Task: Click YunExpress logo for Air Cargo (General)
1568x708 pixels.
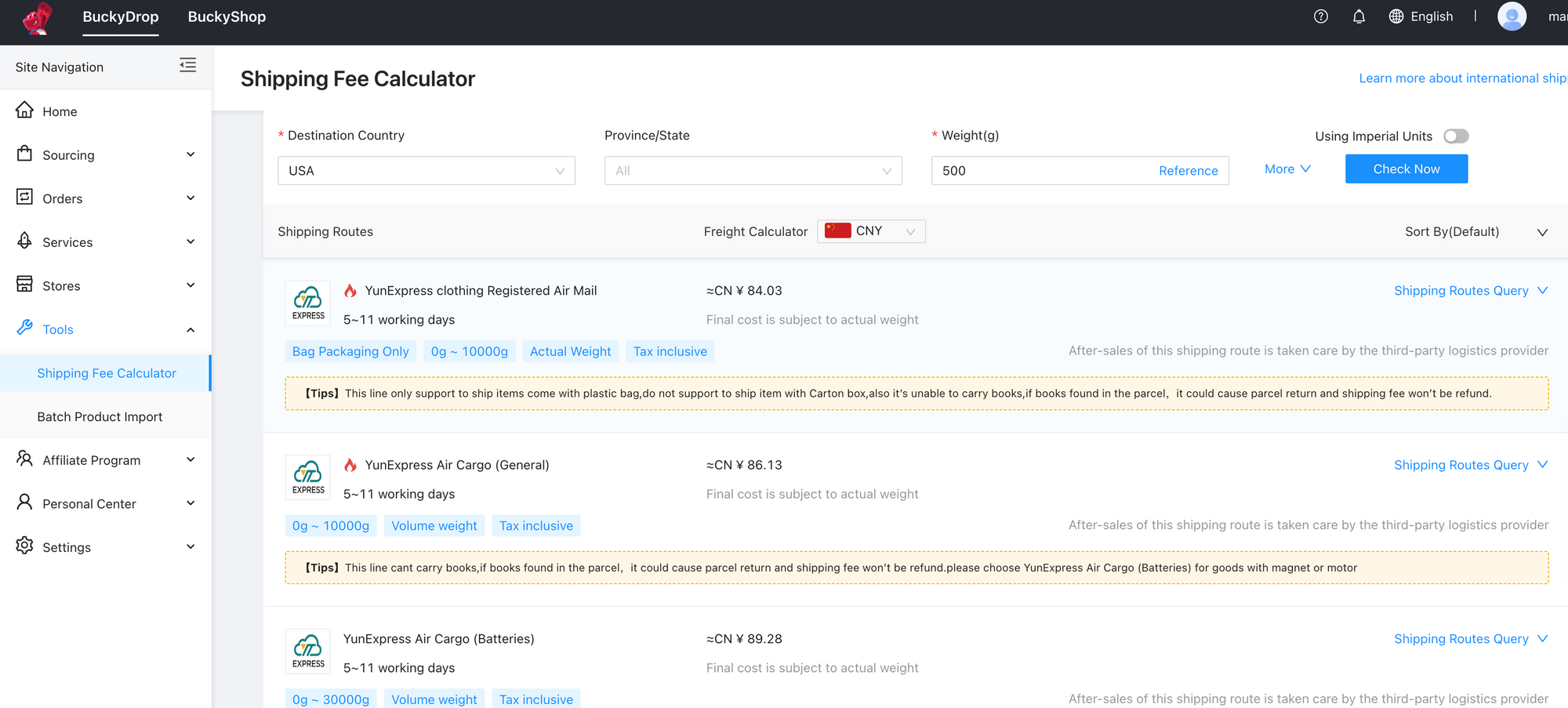Action: click(x=308, y=477)
